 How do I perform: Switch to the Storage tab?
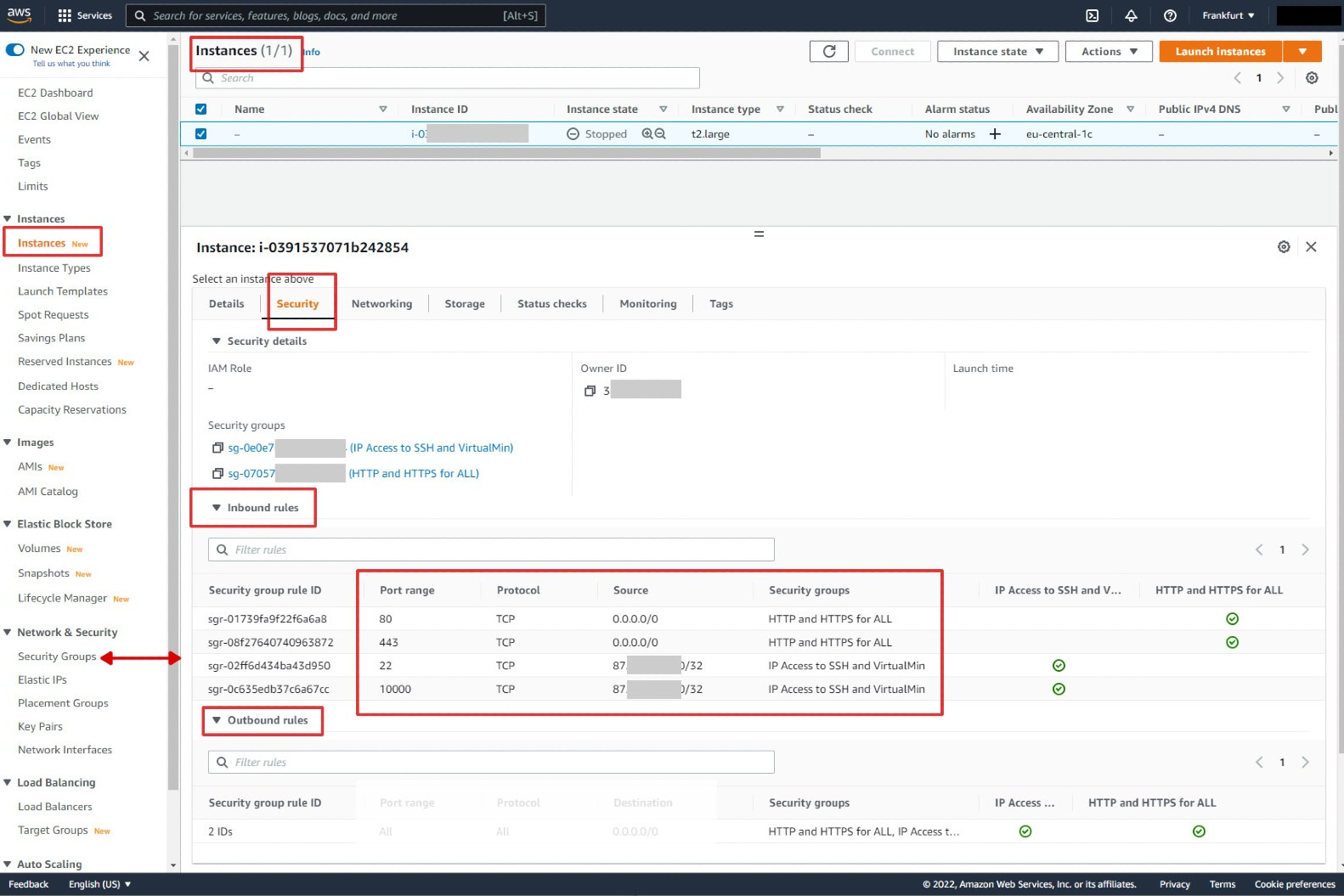click(465, 303)
